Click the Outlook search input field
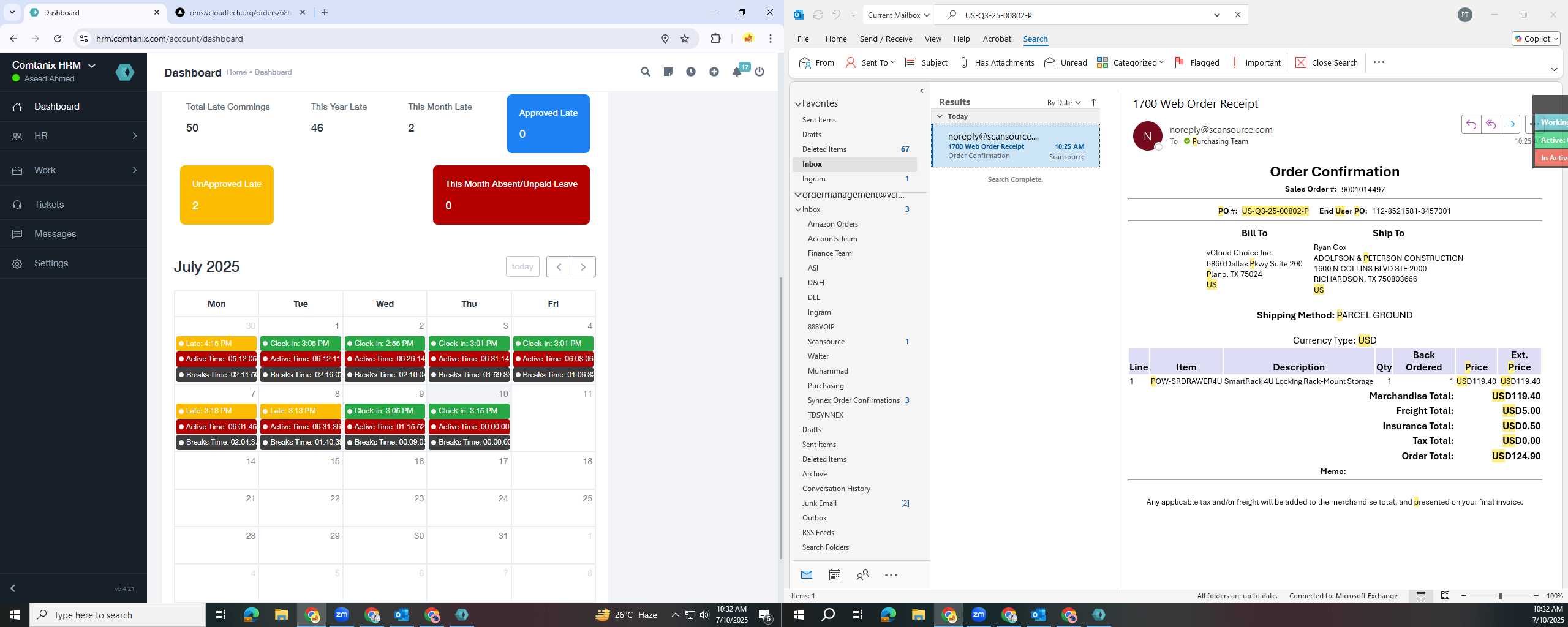Screen dimensions: 1568x627 point(1084,15)
